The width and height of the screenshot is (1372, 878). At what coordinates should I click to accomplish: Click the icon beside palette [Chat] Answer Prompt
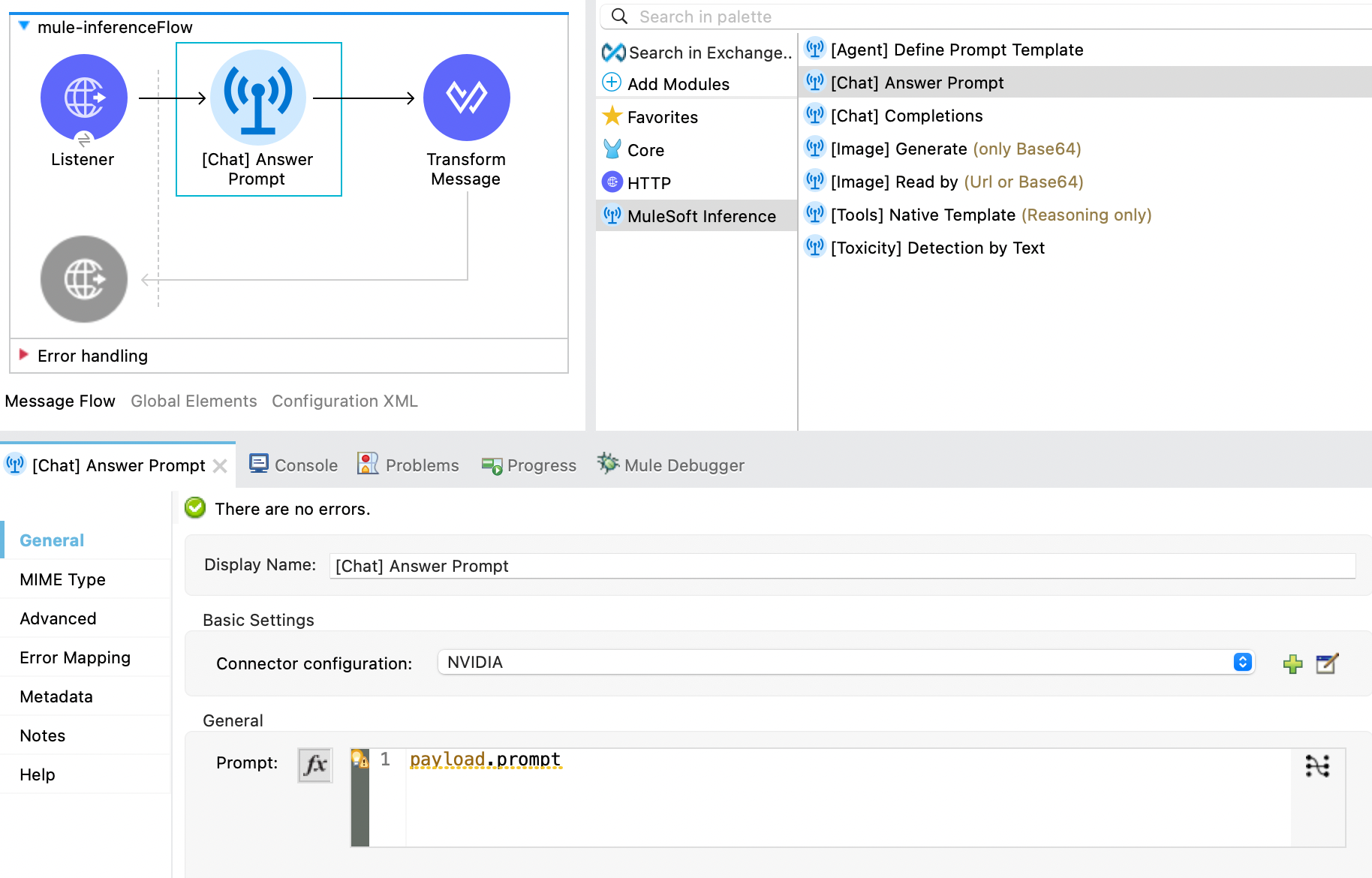tap(815, 82)
